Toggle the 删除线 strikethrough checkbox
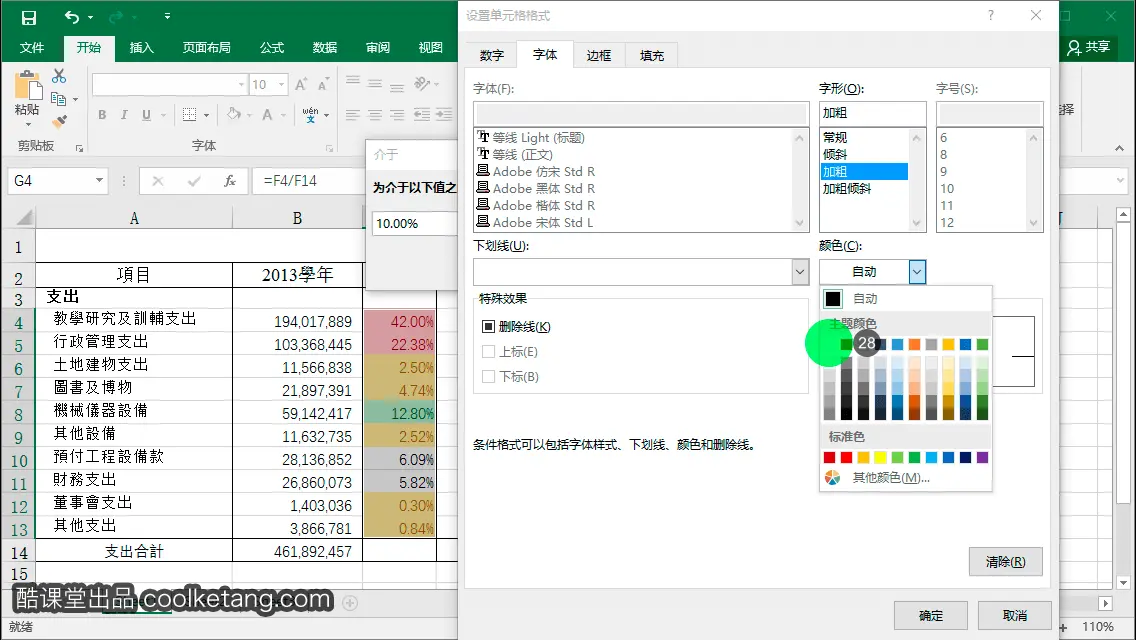1136x640 pixels. (x=488, y=327)
